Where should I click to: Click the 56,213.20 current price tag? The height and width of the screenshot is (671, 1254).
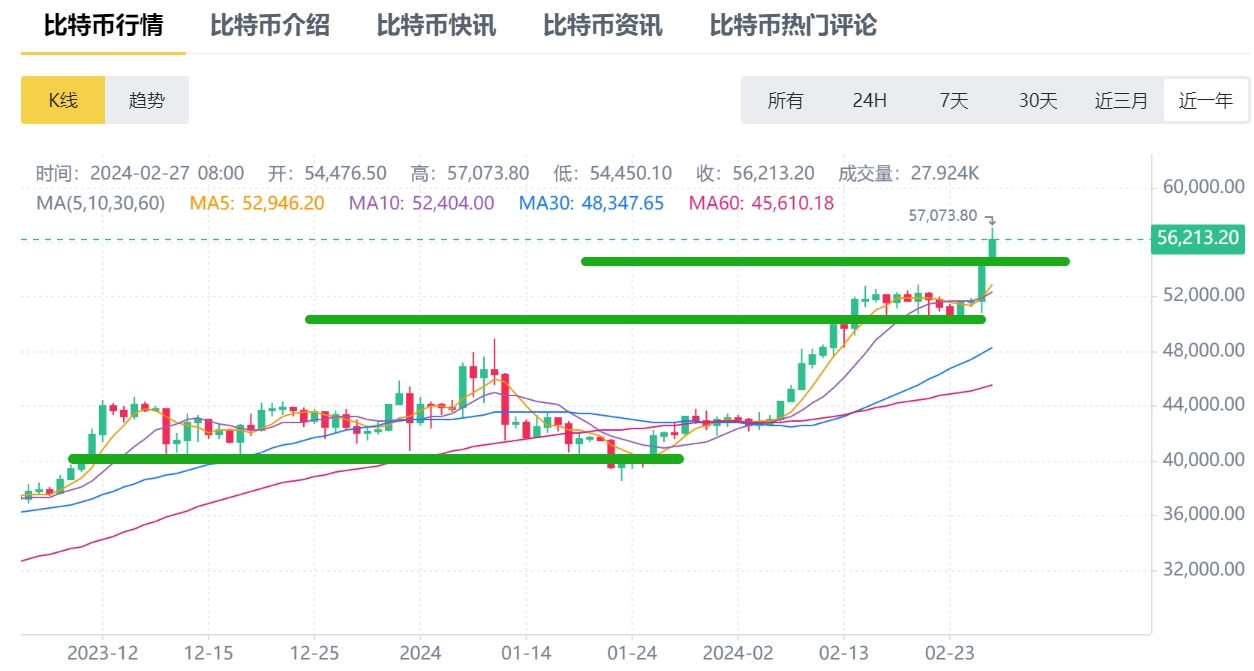1197,238
